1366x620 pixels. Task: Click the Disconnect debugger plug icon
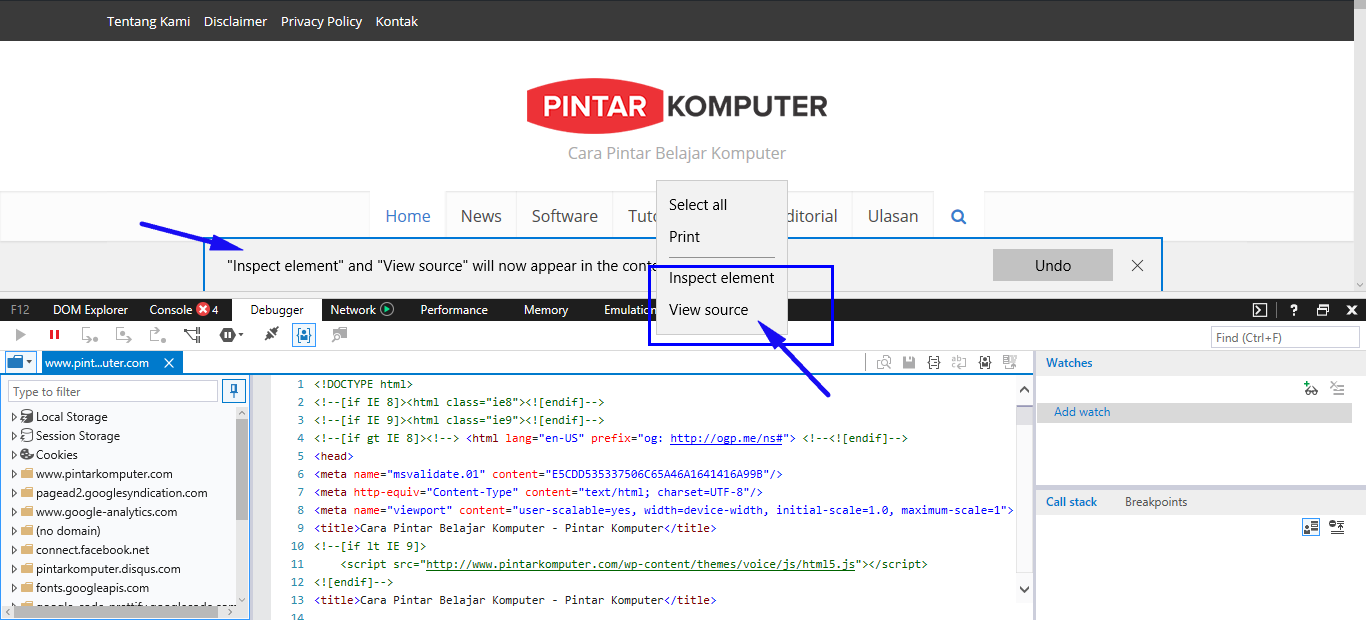point(271,334)
